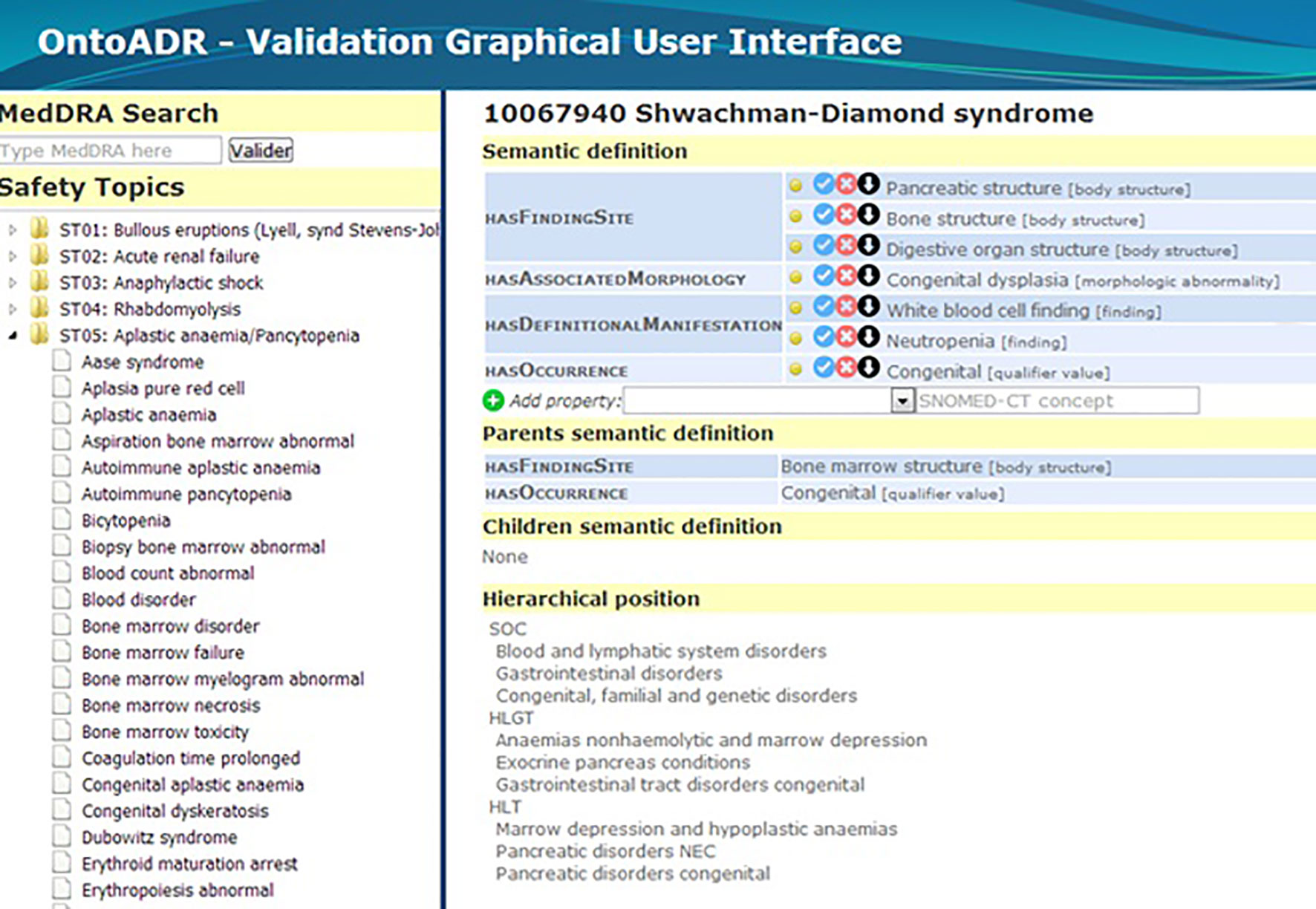Open Coagulation time prolonged entry

pos(191,758)
